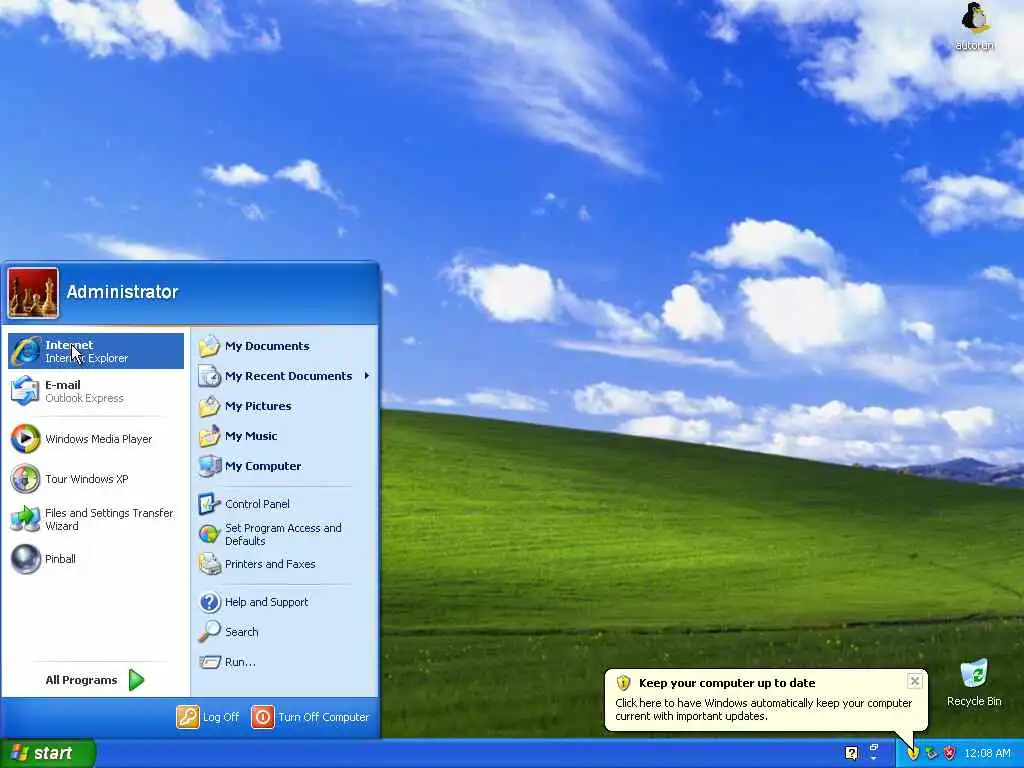Click the Set Program Access and Defaults icon

click(x=210, y=534)
